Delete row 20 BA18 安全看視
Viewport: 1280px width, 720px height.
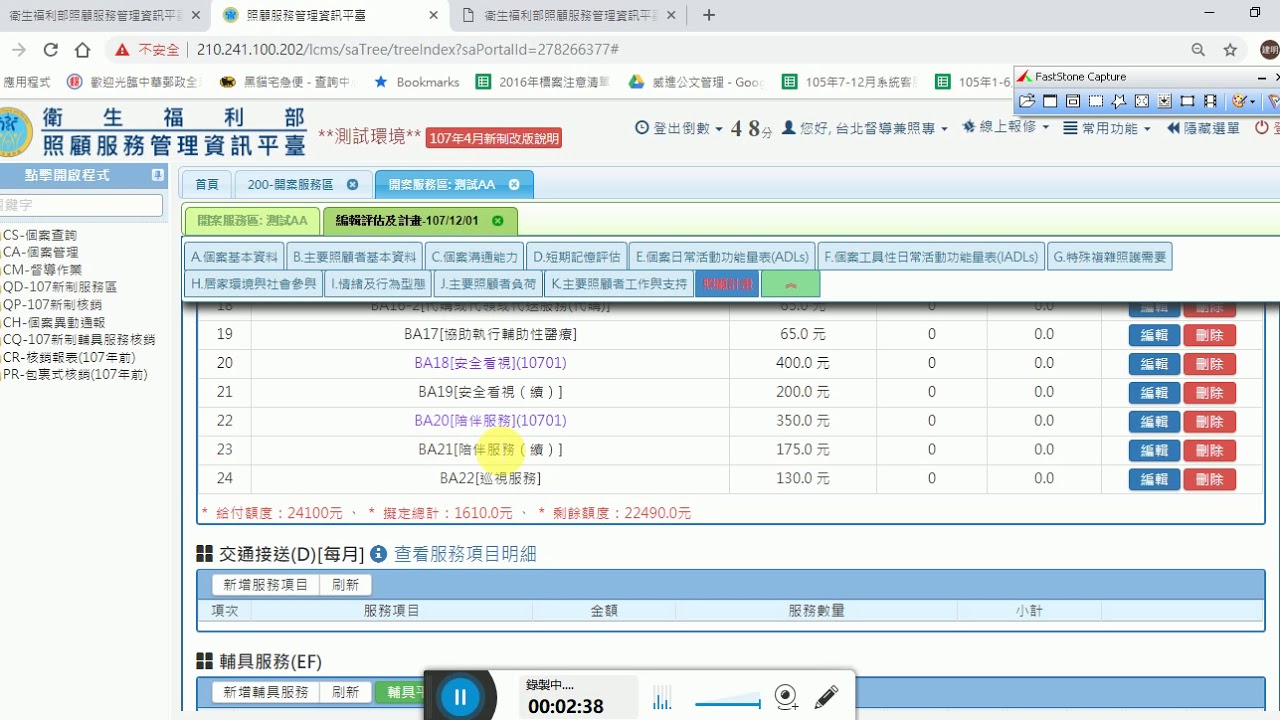point(1209,364)
